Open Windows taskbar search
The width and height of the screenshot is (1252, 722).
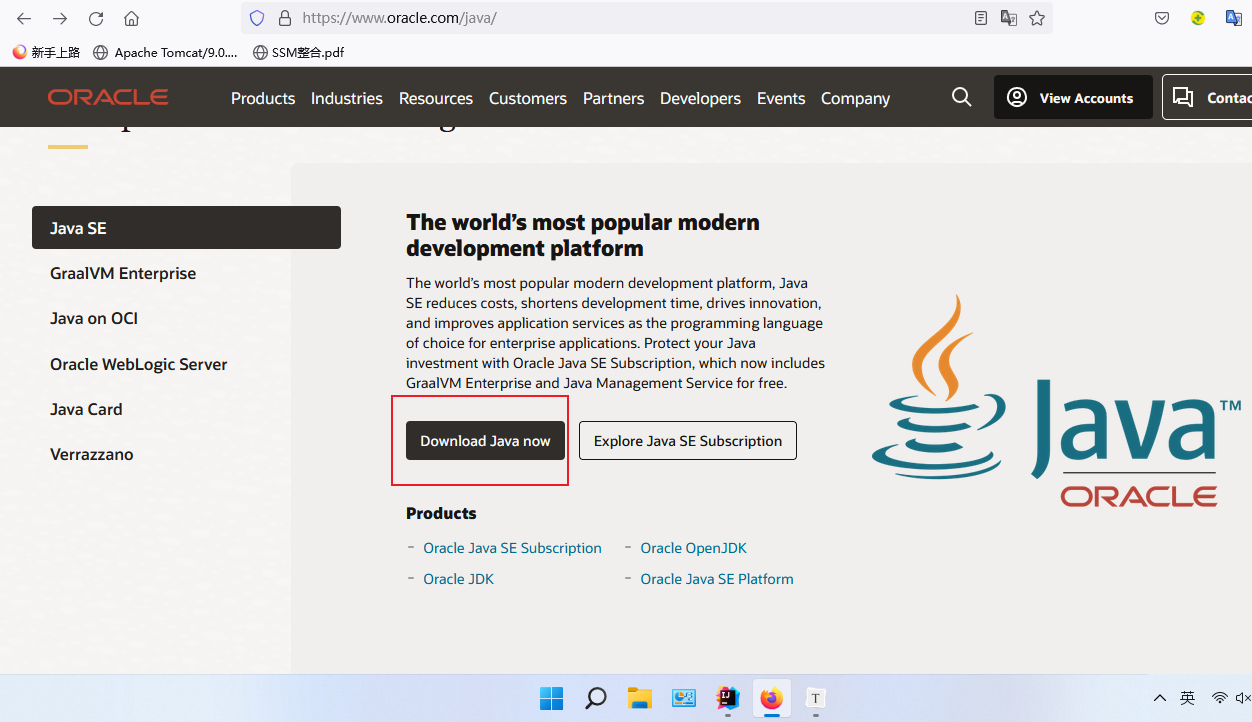(596, 698)
